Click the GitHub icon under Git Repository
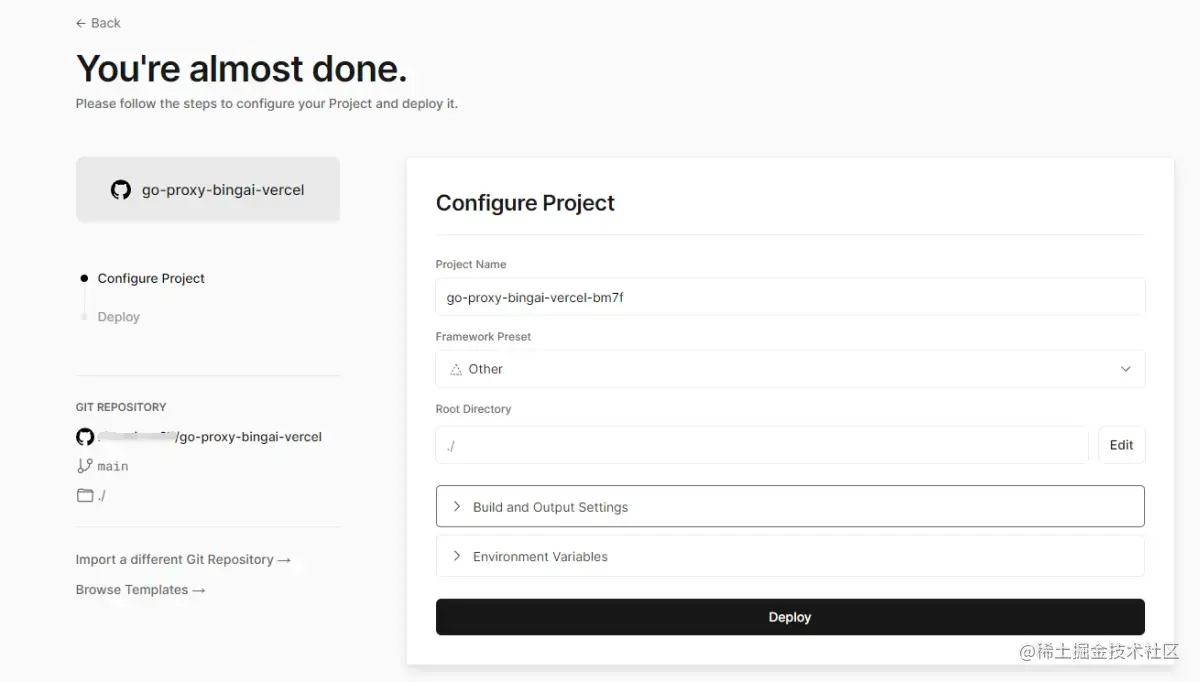This screenshot has height=682, width=1200. [85, 437]
